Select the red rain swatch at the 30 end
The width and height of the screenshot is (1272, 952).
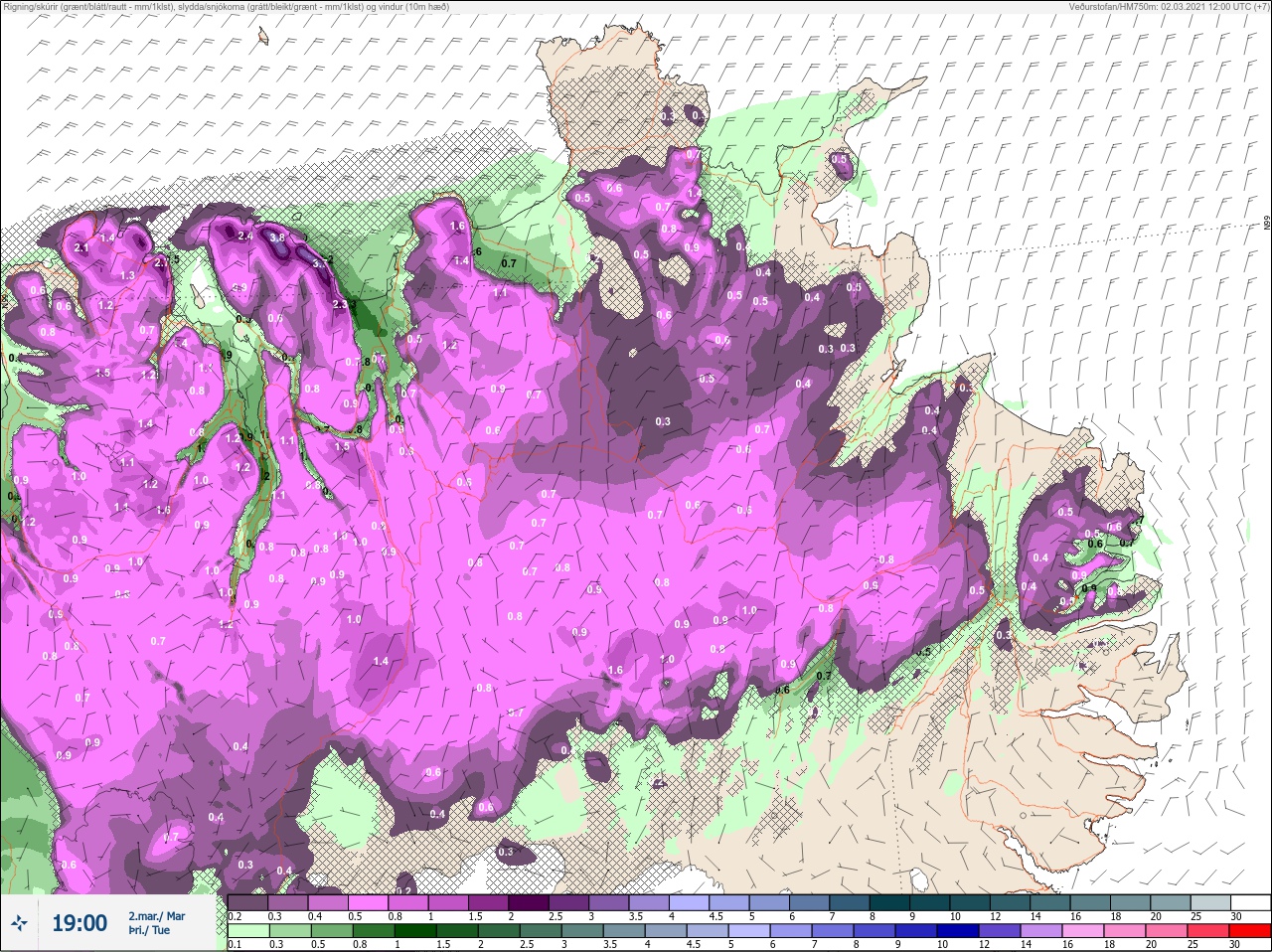point(1252,931)
